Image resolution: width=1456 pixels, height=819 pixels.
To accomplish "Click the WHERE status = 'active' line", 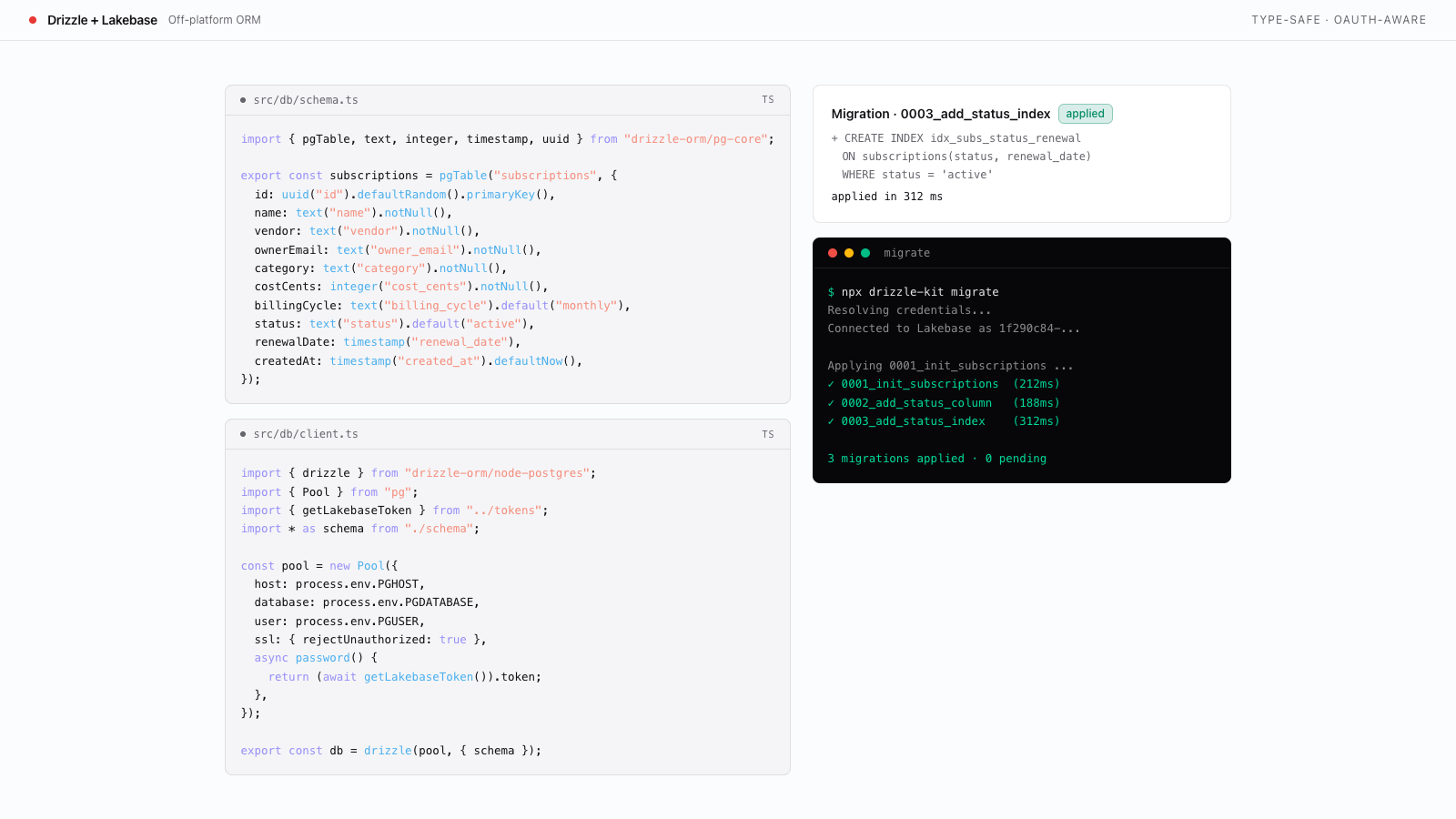I will pyautogui.click(x=917, y=175).
